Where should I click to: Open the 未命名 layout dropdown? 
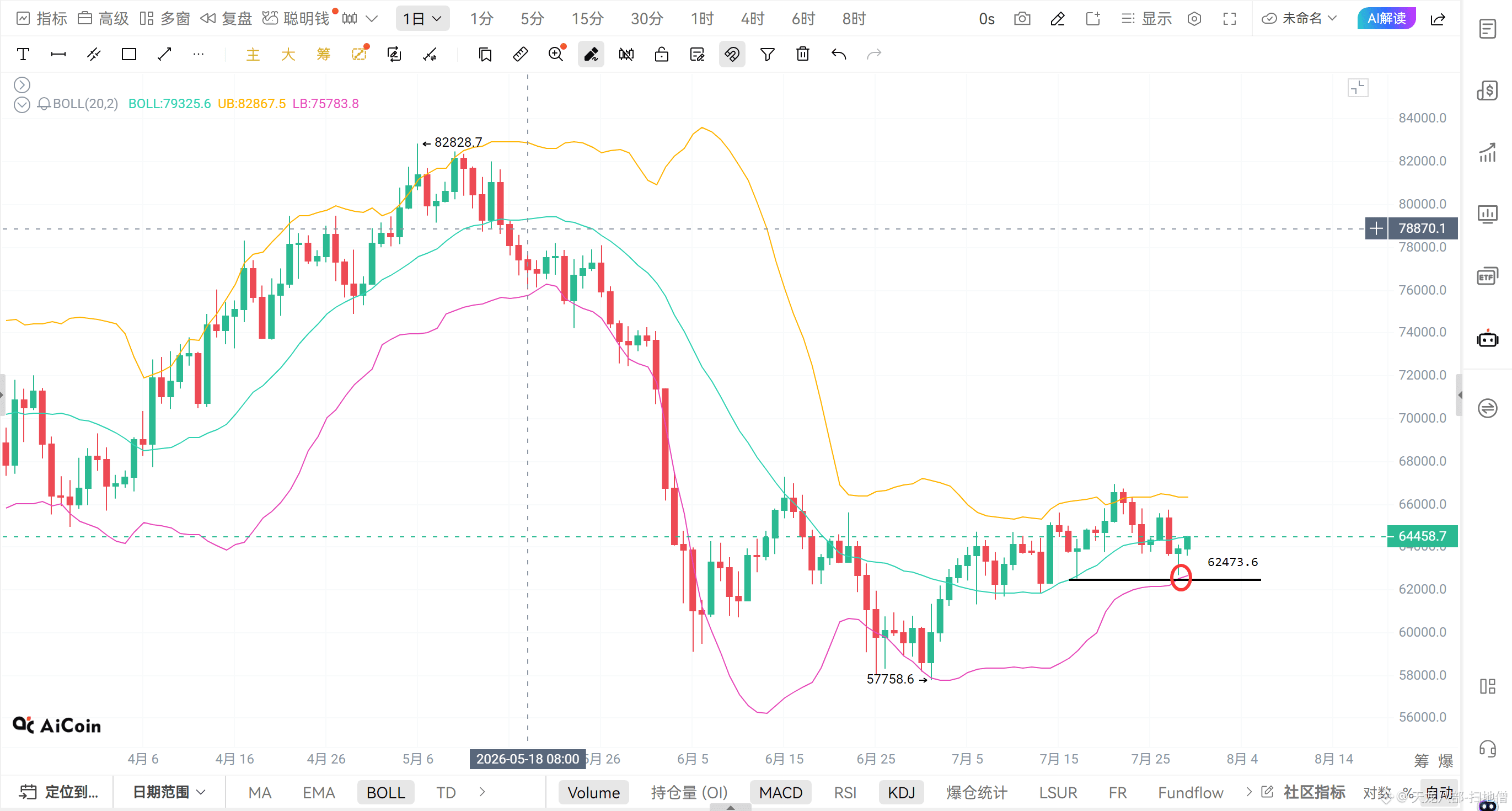pyautogui.click(x=1300, y=19)
